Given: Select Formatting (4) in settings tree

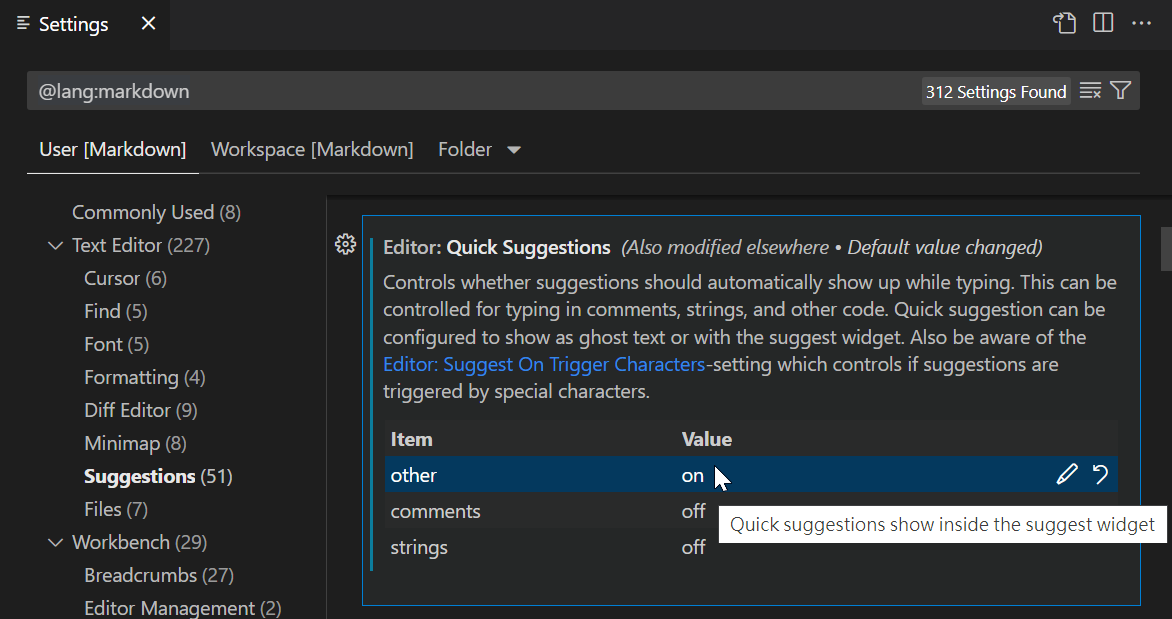Looking at the screenshot, I should click(x=145, y=377).
